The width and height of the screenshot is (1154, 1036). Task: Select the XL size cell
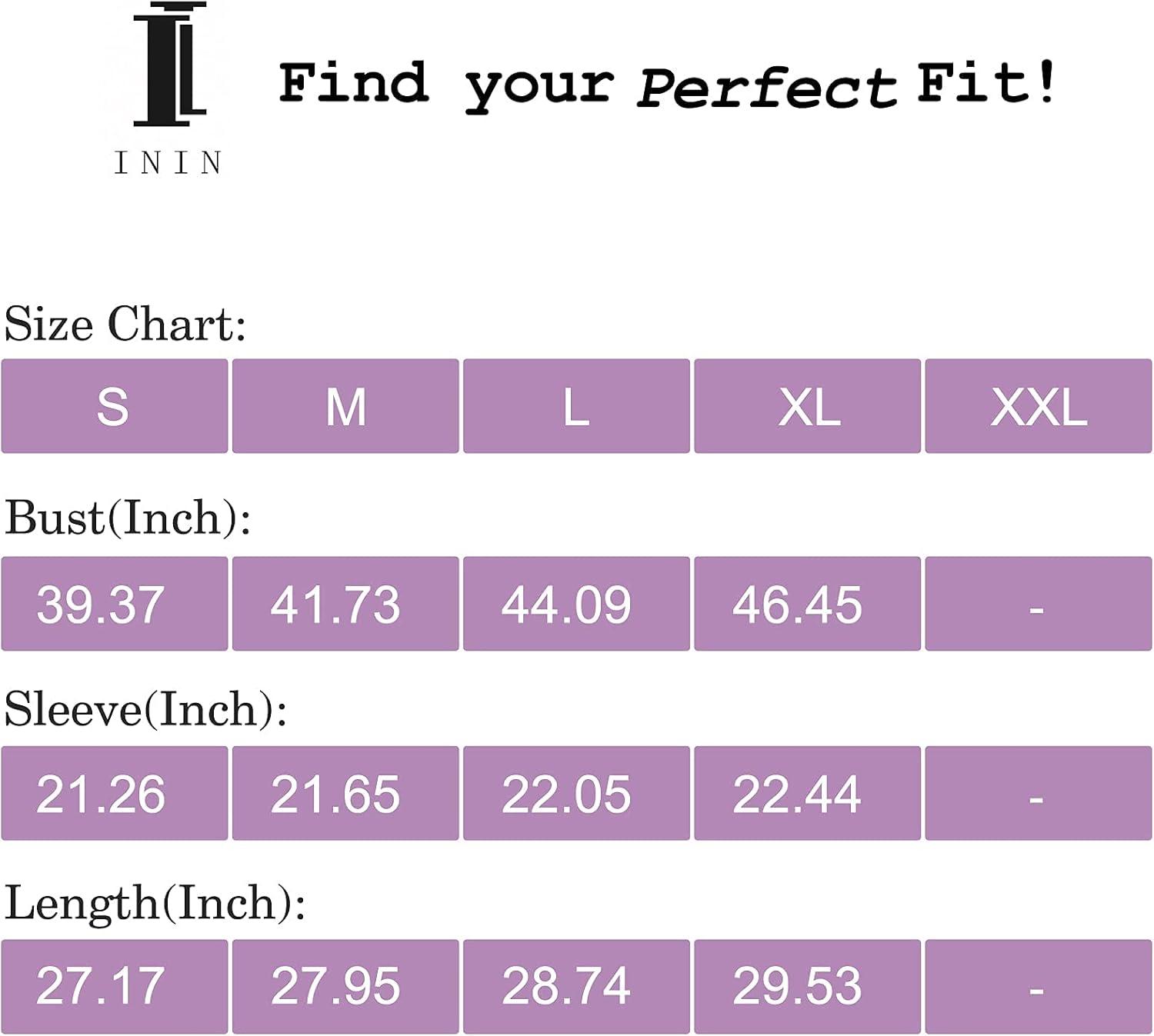point(807,406)
